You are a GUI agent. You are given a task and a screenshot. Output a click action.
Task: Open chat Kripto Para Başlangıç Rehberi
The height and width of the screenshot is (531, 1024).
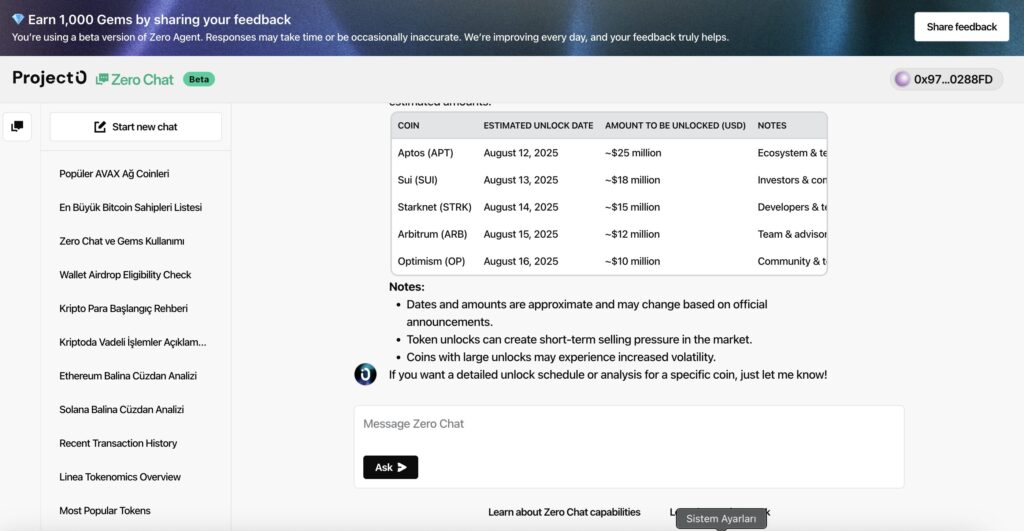tap(123, 308)
